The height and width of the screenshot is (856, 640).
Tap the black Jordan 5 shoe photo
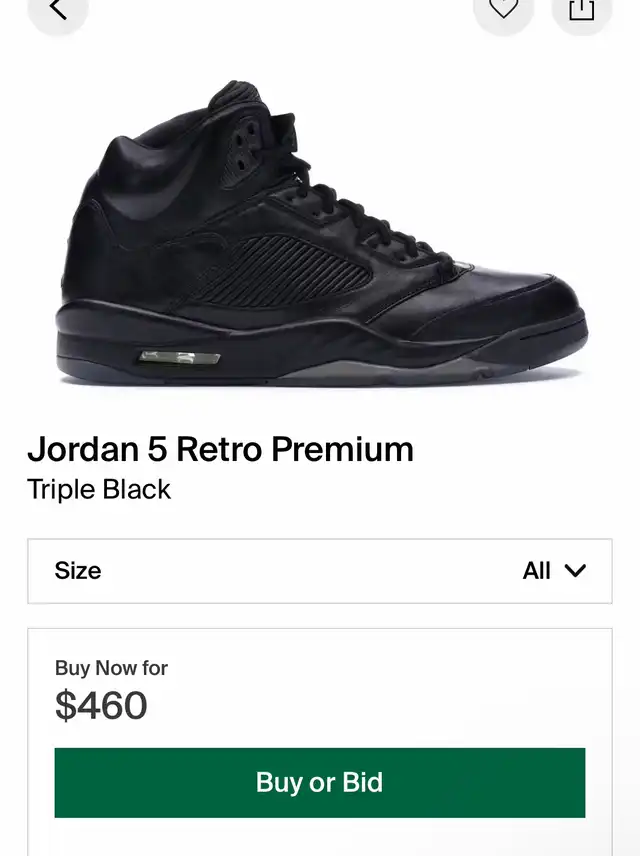click(321, 233)
